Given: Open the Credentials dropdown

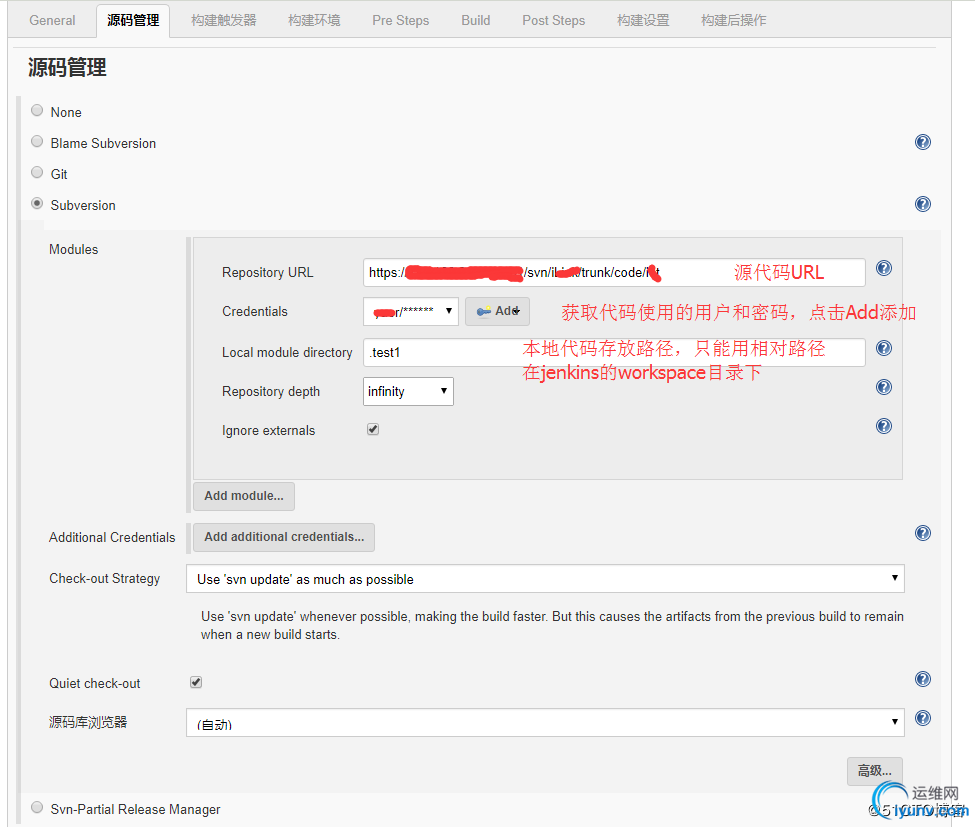Looking at the screenshot, I should point(411,312).
